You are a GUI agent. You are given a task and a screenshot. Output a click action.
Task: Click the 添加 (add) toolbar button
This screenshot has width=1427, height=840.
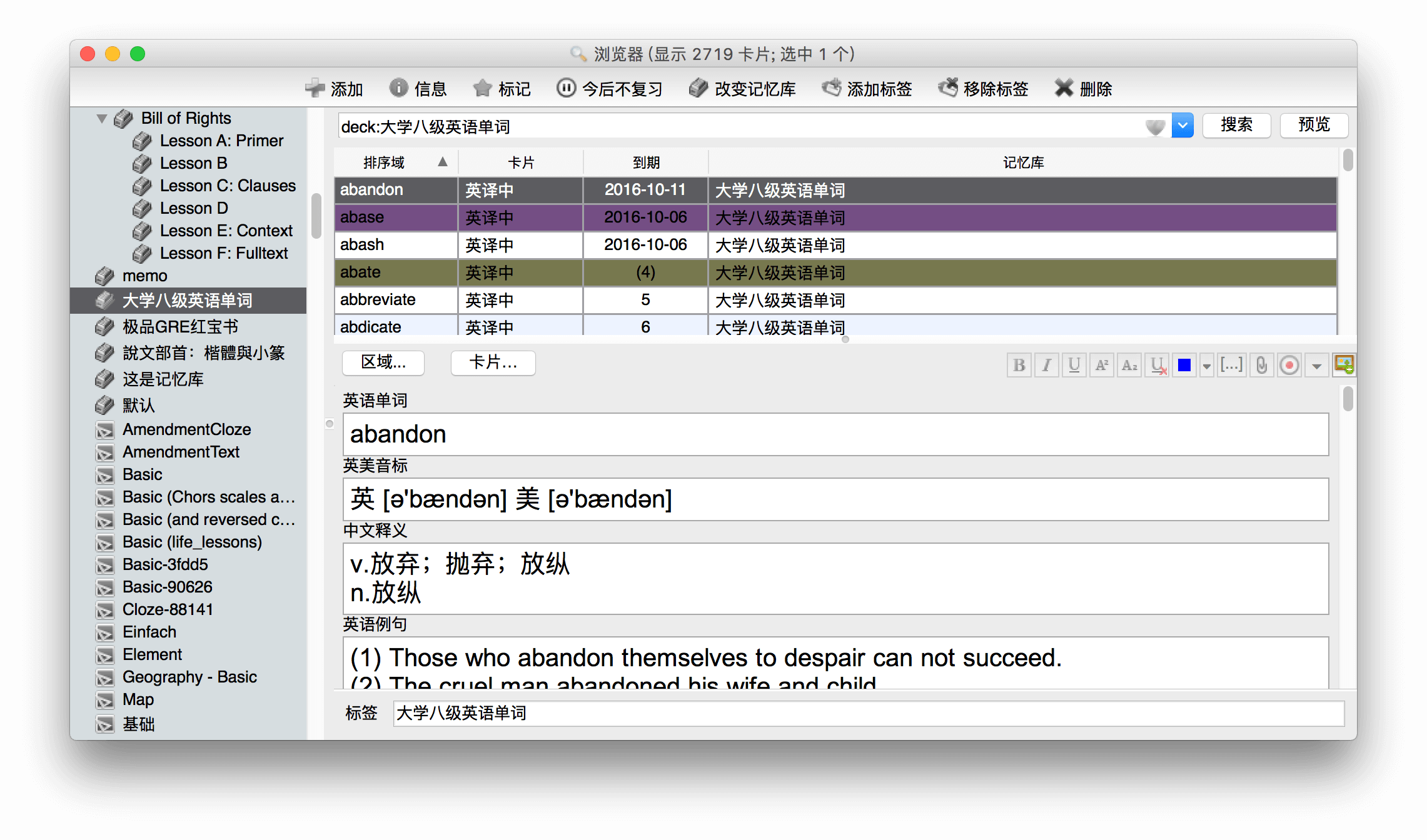[334, 89]
